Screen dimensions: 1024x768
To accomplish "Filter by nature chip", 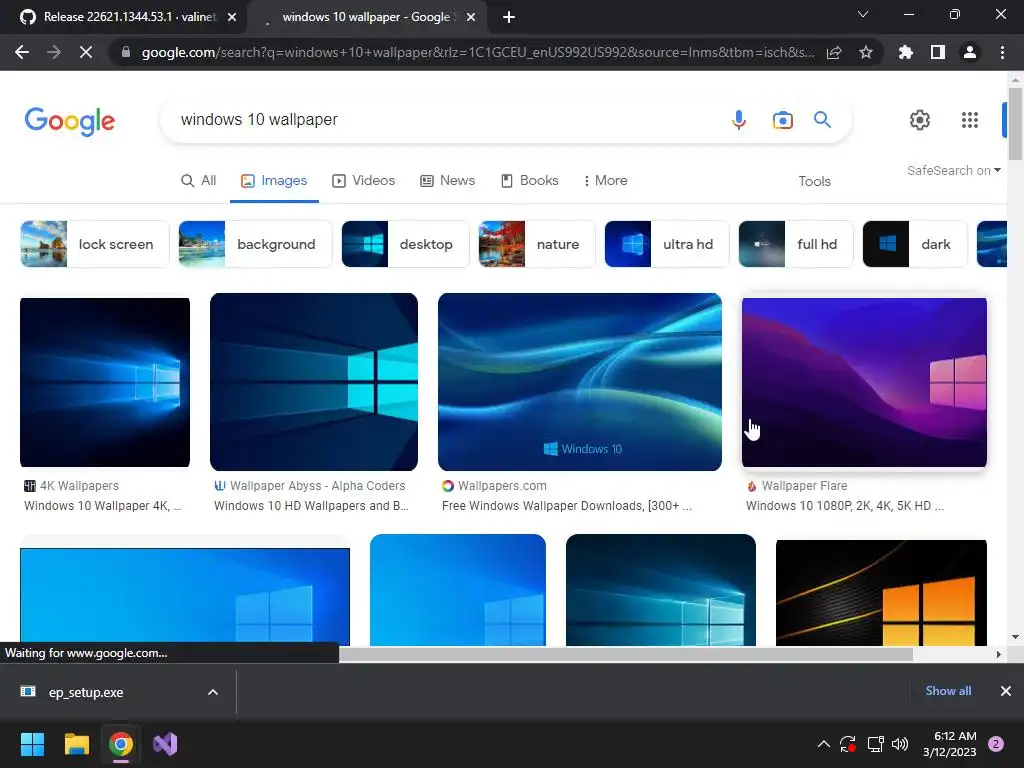I will [x=537, y=244].
